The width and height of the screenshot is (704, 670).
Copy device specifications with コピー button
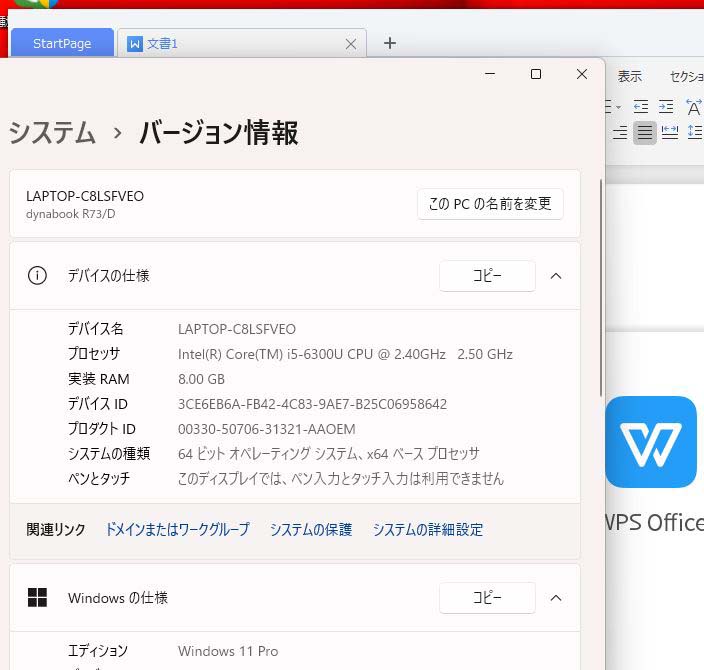click(x=487, y=276)
